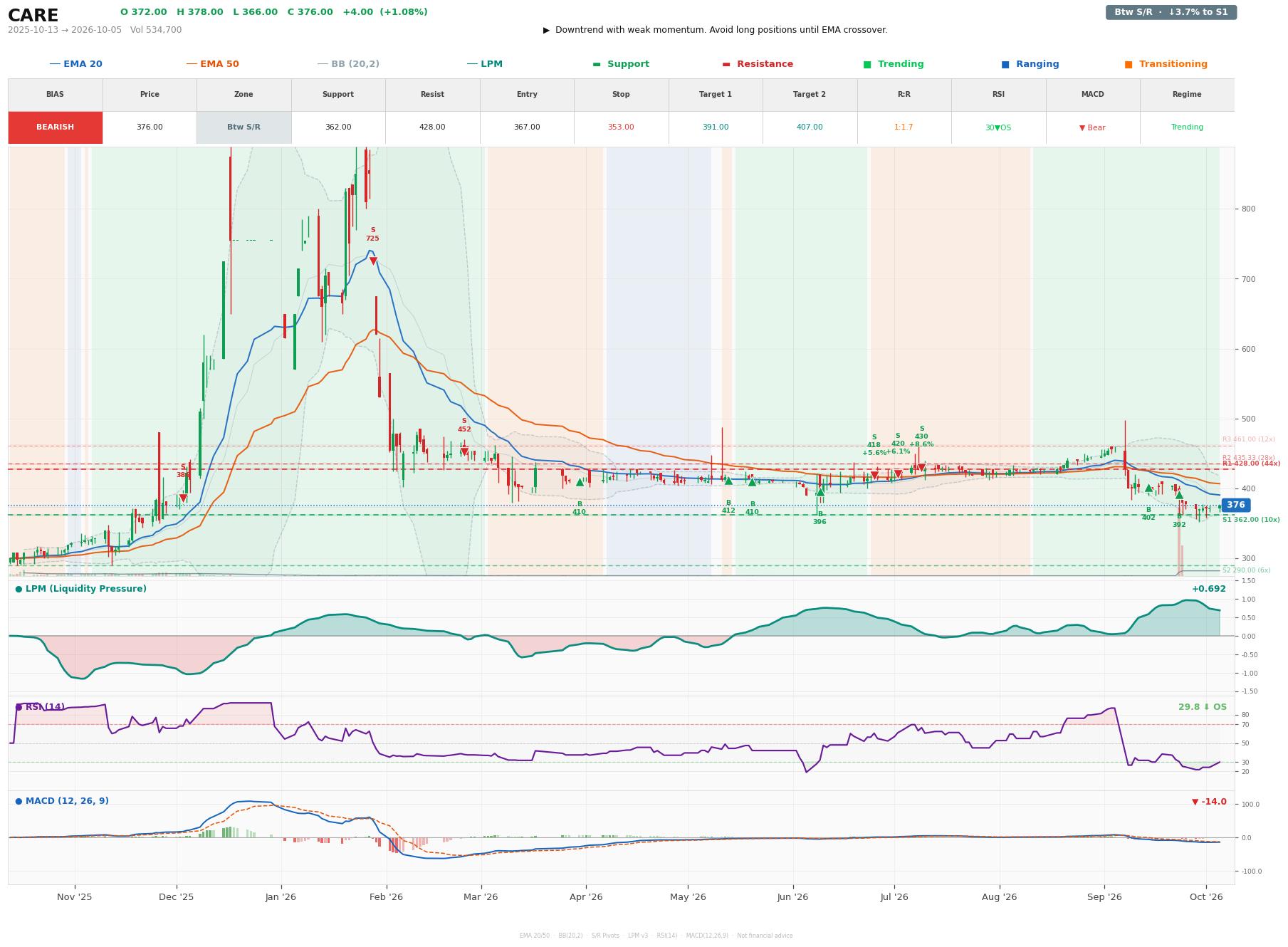Click the 367.00 entry value cell
The height and width of the screenshot is (947, 1288).
click(527, 127)
